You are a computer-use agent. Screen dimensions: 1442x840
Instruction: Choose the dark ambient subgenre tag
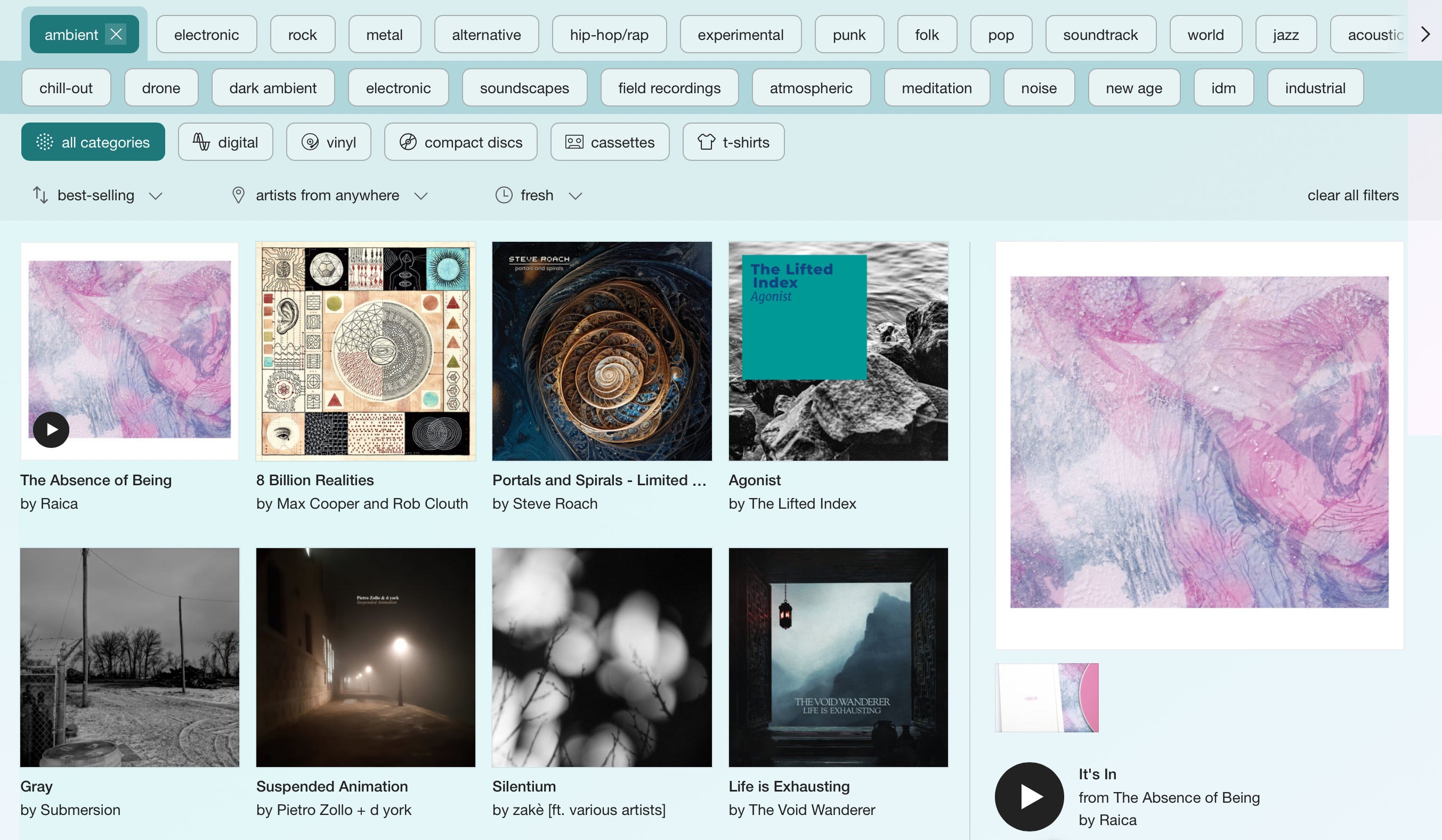(x=272, y=88)
